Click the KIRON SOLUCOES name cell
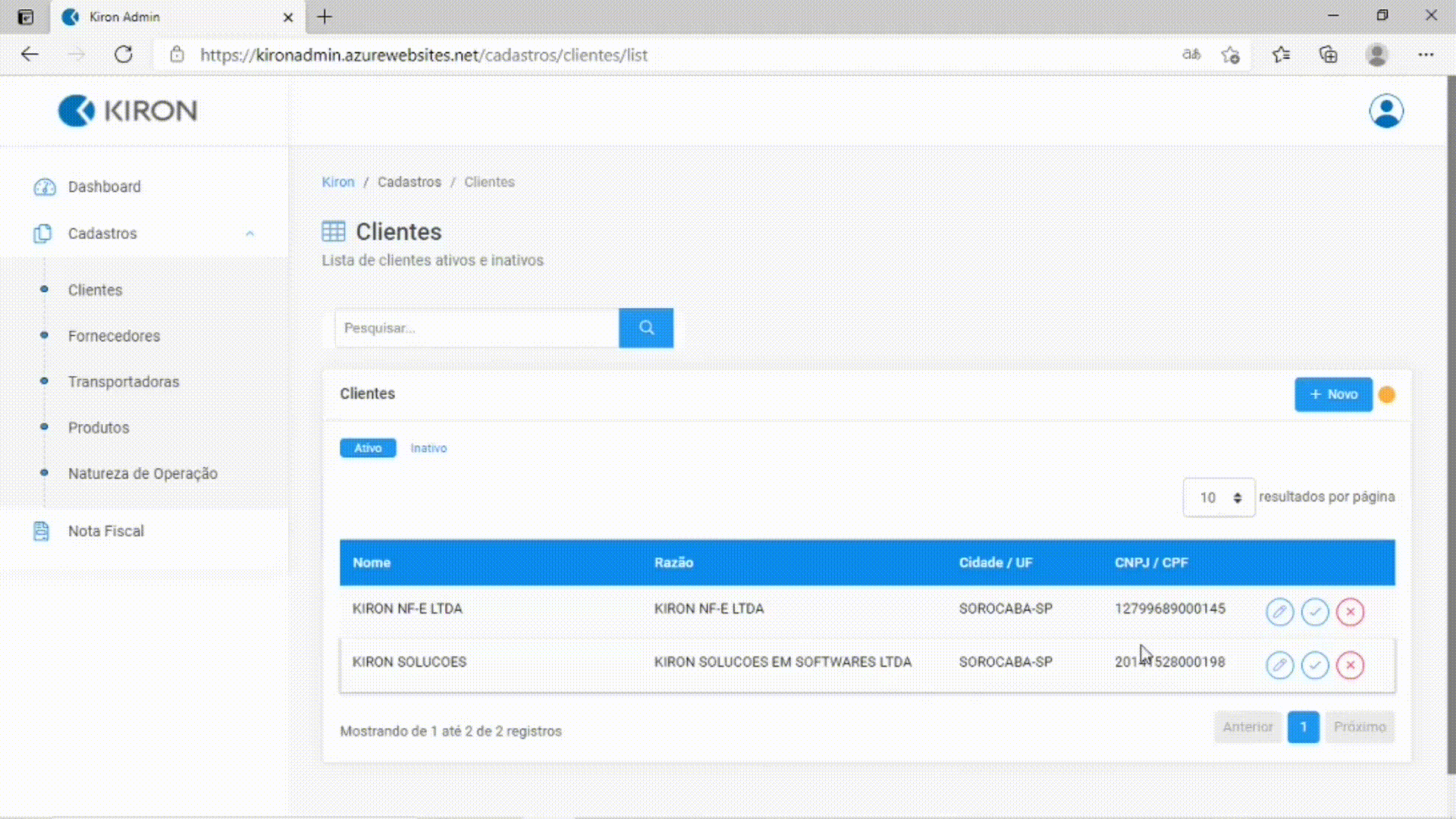This screenshot has height=819, width=1456. [409, 662]
